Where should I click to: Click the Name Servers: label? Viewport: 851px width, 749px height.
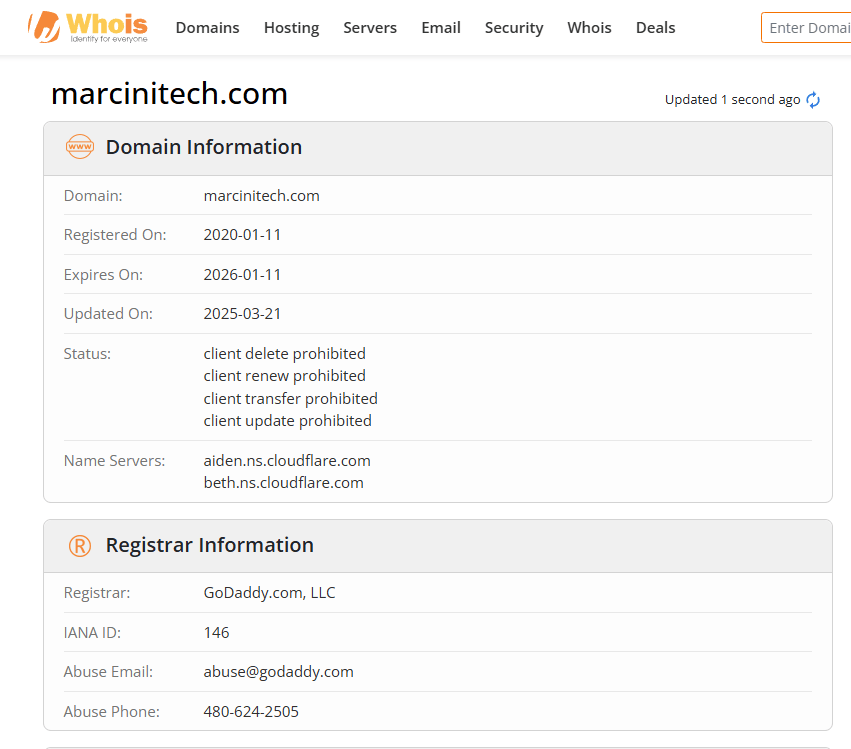[115, 461]
